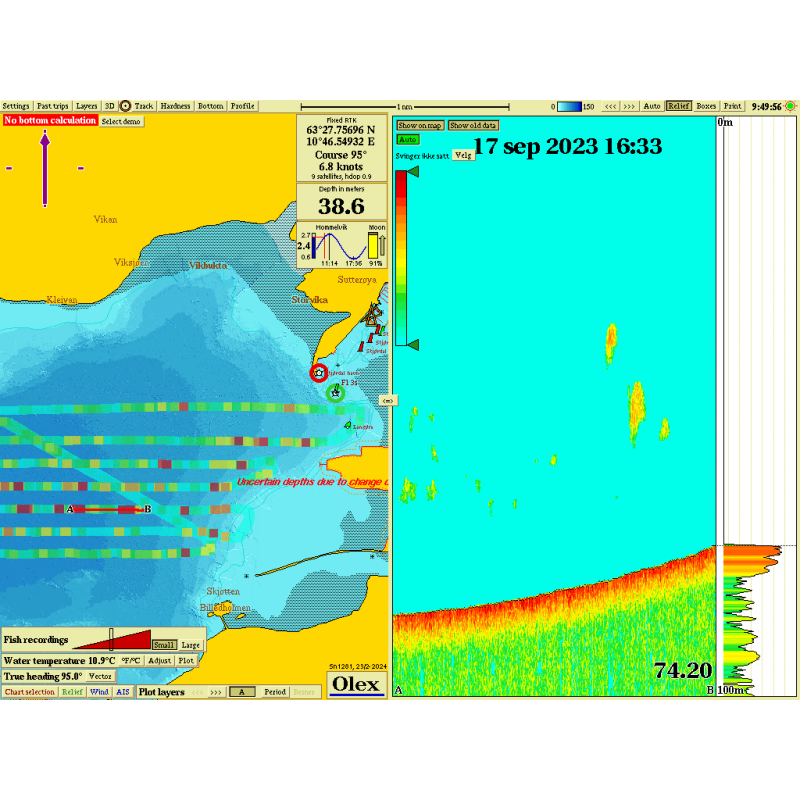Toggle green Auto echogram mode

click(408, 140)
